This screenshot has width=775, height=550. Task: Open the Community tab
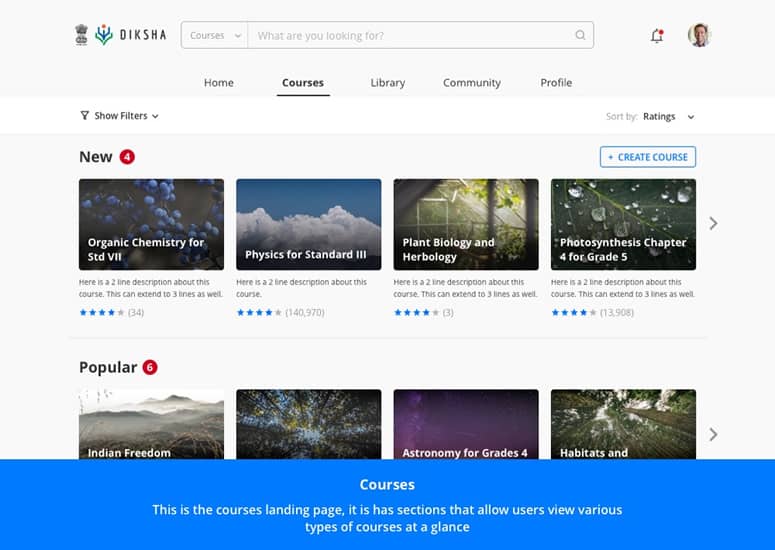pyautogui.click(x=472, y=83)
